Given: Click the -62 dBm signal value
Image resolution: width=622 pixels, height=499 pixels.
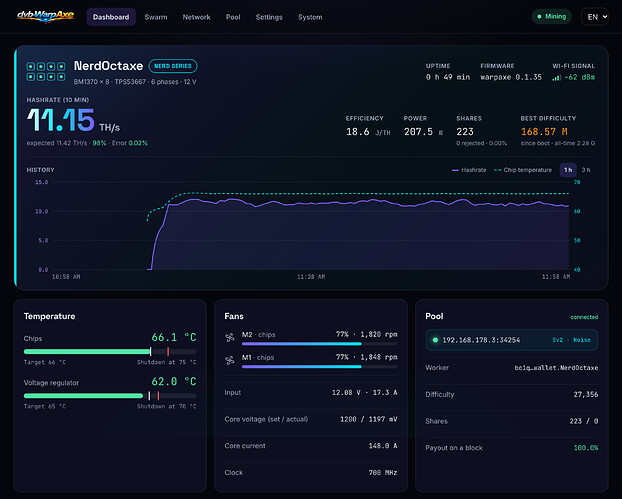Looking at the screenshot, I should pyautogui.click(x=580, y=77).
